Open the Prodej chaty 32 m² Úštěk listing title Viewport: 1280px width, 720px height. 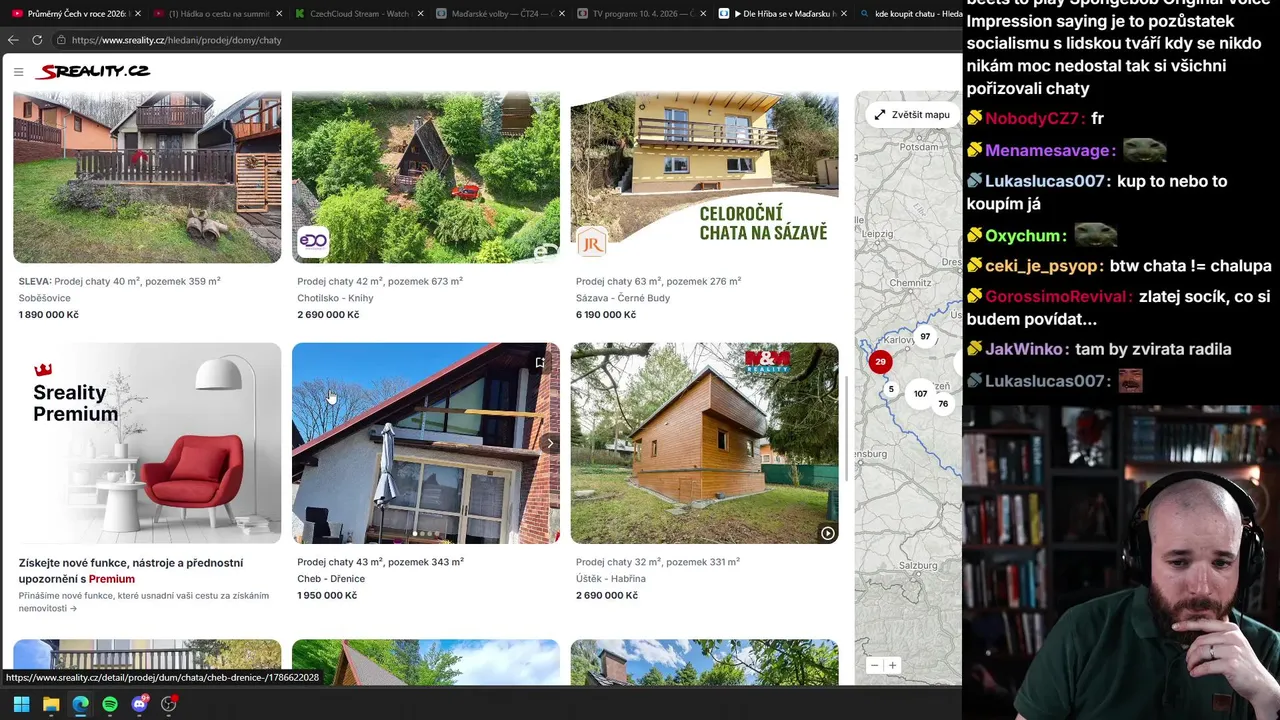pyautogui.click(x=657, y=562)
